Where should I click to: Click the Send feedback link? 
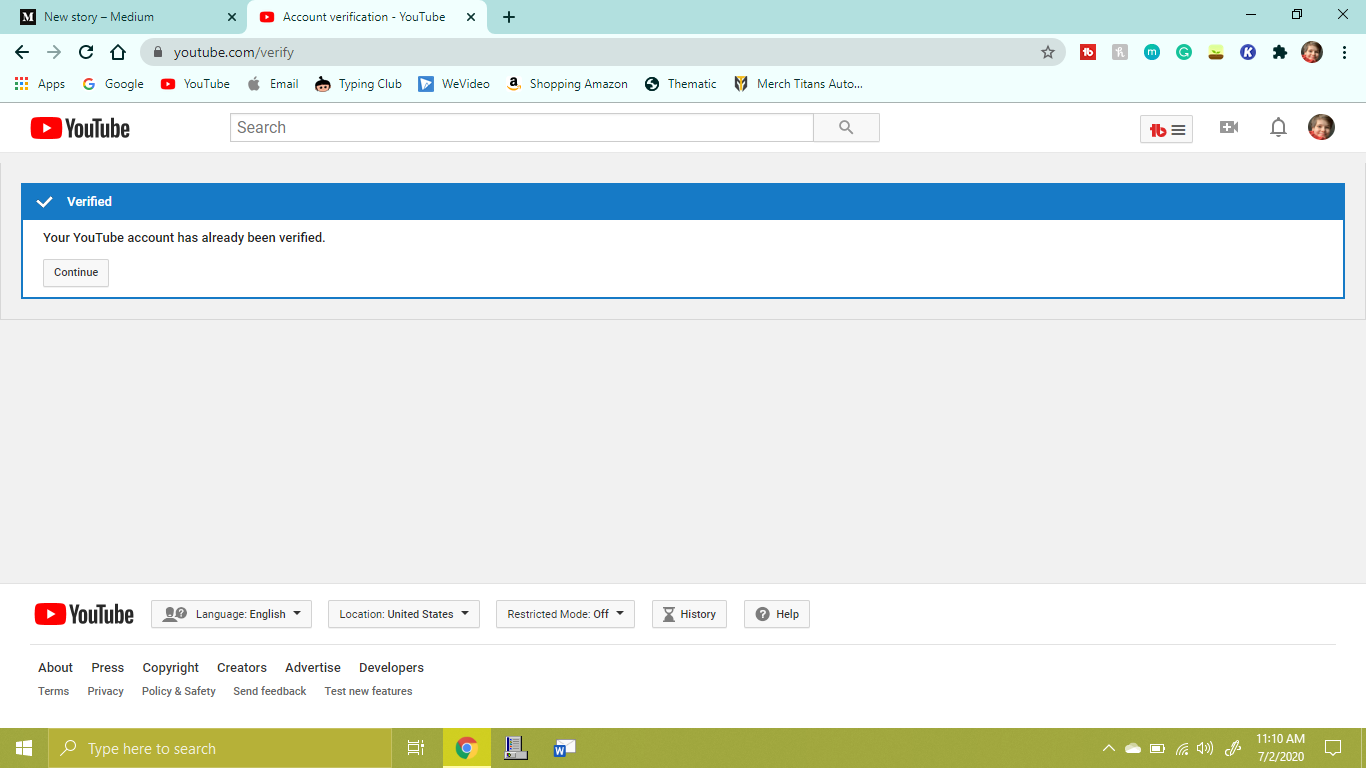pyautogui.click(x=270, y=691)
